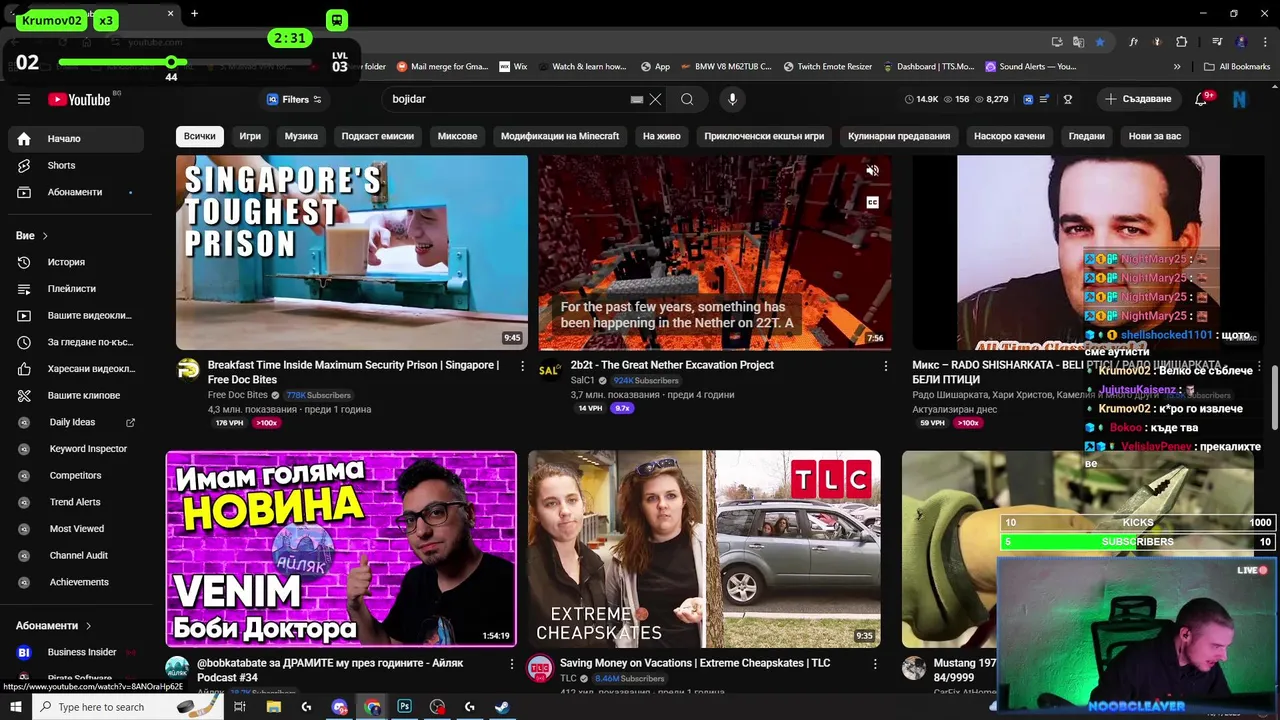Open the vidIQ Filters control

coord(294,99)
